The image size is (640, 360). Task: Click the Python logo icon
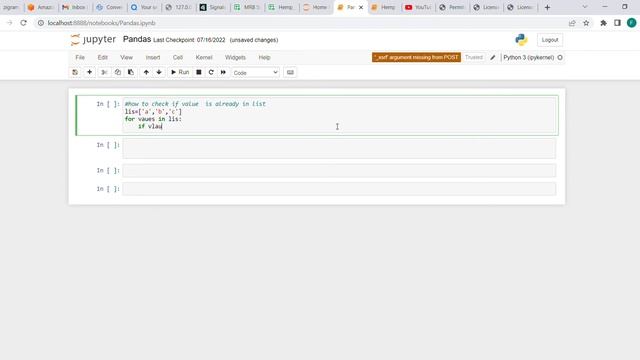pyautogui.click(x=521, y=40)
